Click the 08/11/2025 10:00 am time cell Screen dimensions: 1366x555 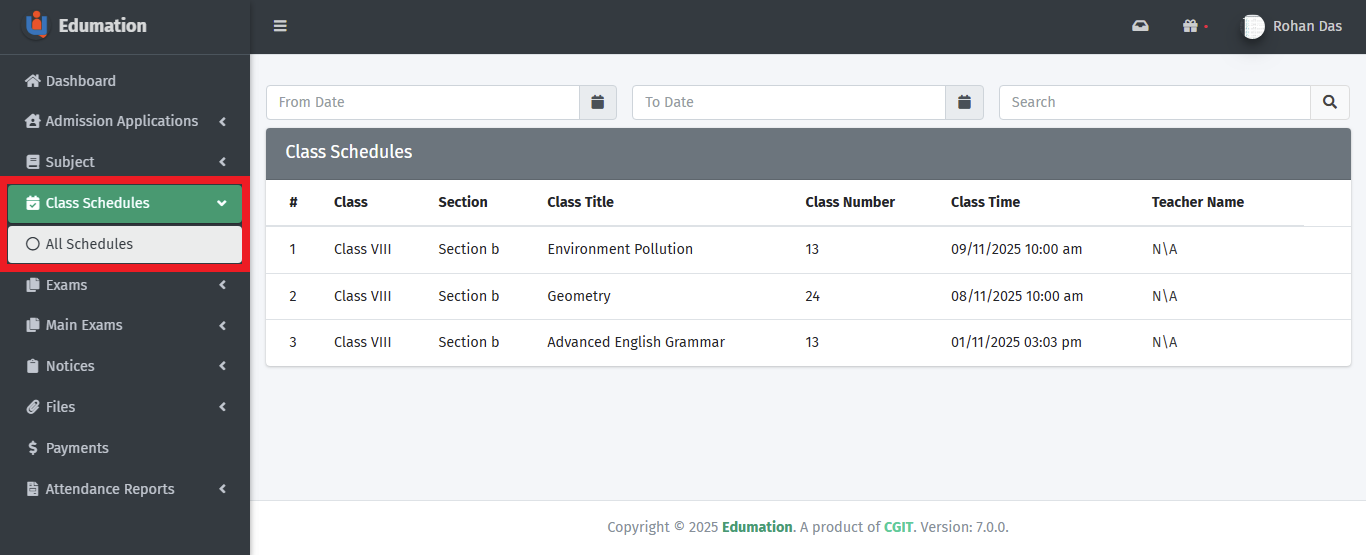coord(1017,296)
